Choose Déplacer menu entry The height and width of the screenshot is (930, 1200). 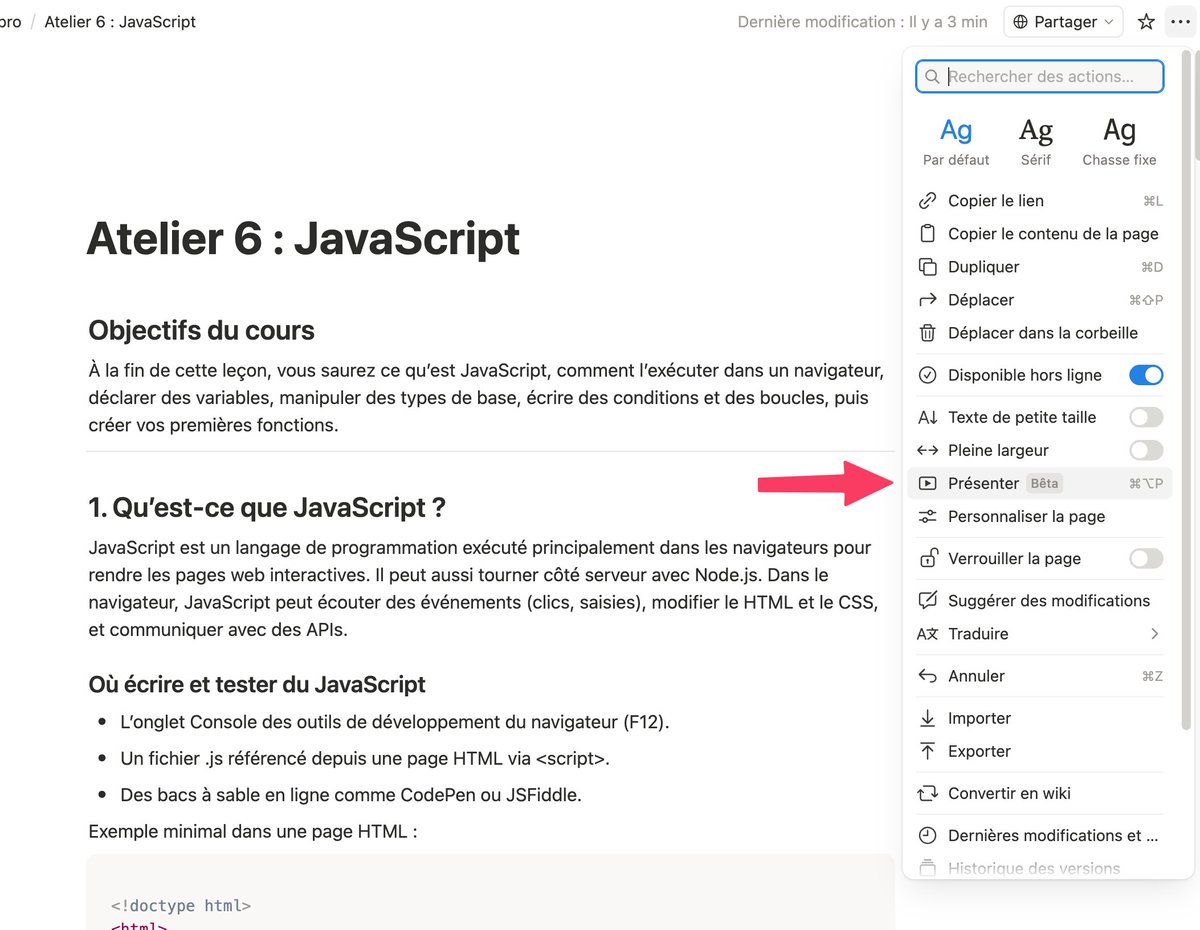point(1040,300)
